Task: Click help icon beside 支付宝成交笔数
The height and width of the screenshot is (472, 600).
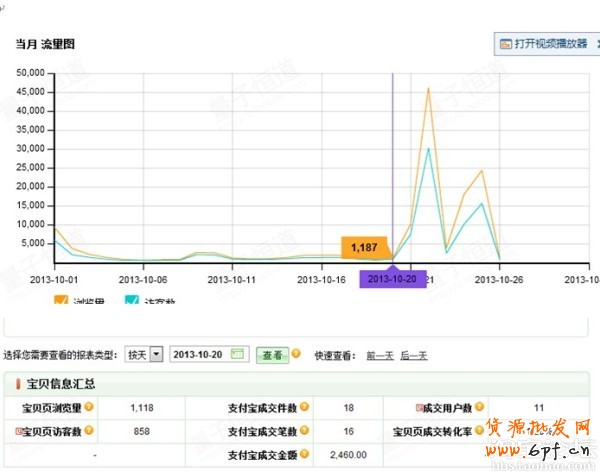Action: coord(304,430)
